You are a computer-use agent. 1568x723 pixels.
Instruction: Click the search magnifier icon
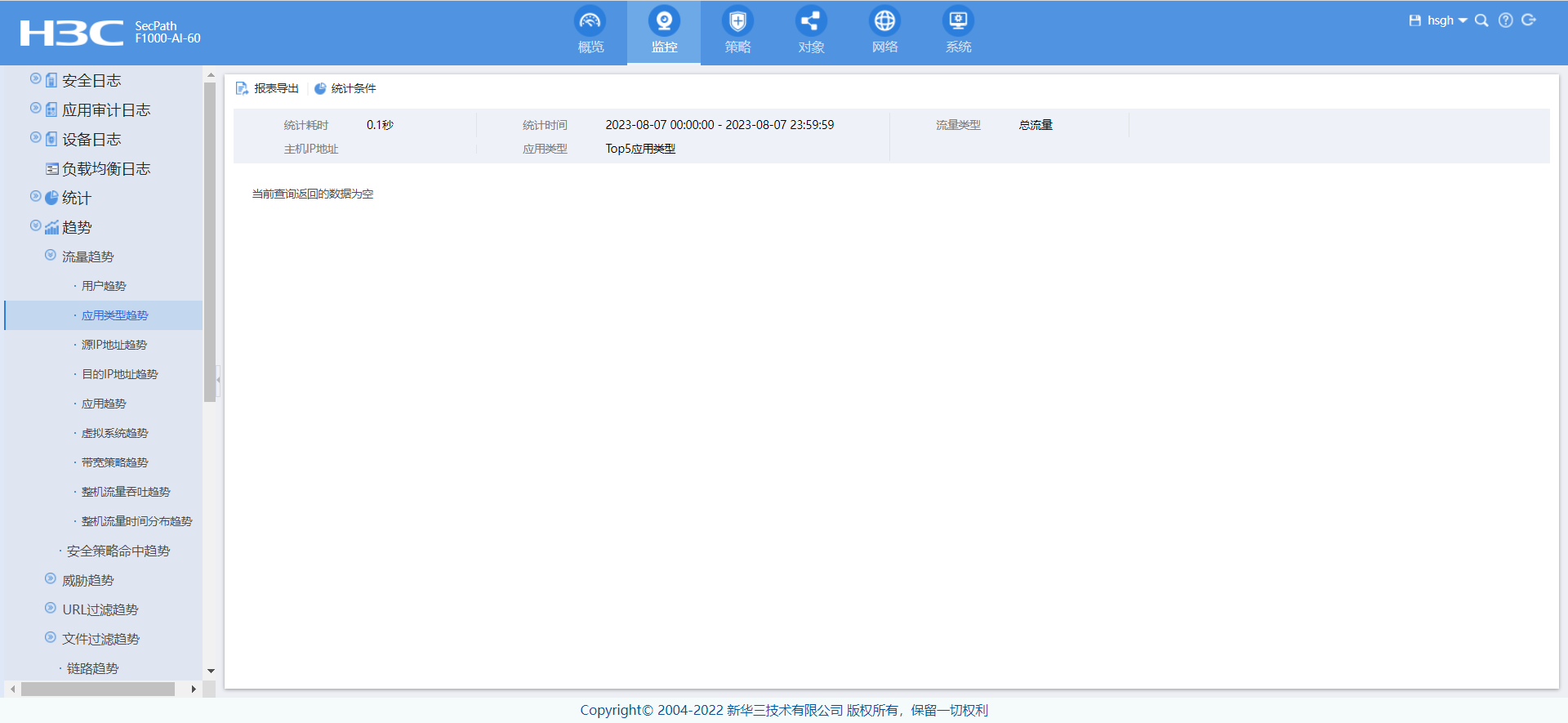tap(1481, 20)
